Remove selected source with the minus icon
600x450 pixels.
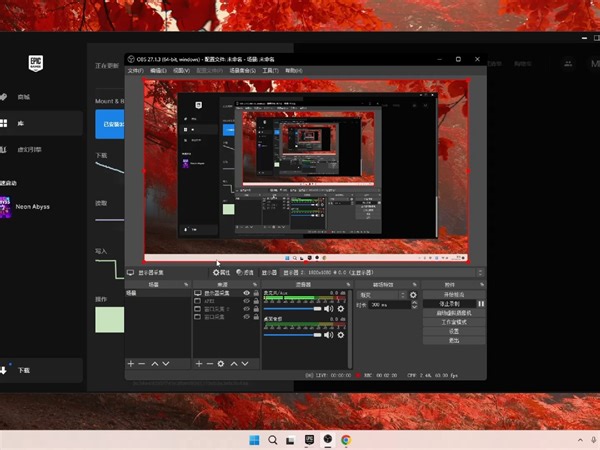(x=210, y=364)
